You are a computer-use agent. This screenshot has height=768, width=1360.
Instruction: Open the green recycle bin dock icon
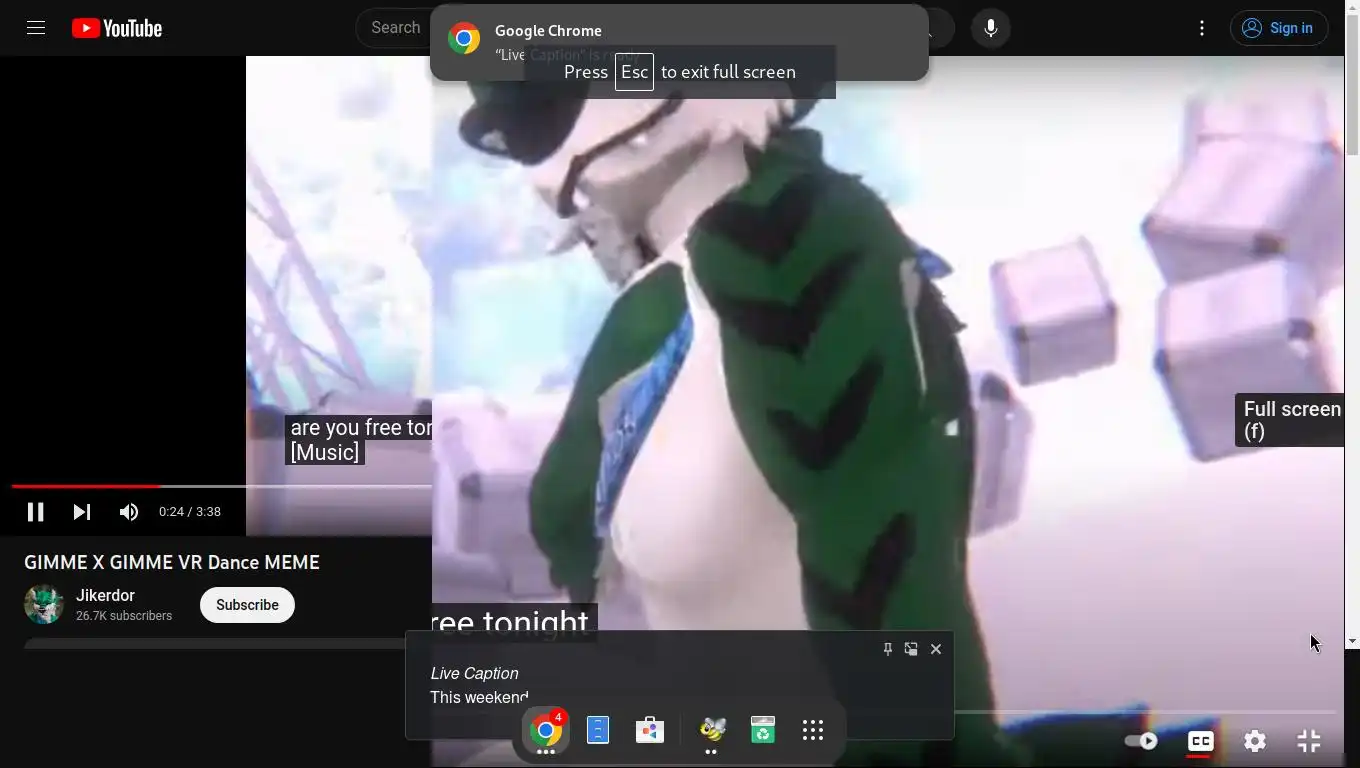pos(763,730)
